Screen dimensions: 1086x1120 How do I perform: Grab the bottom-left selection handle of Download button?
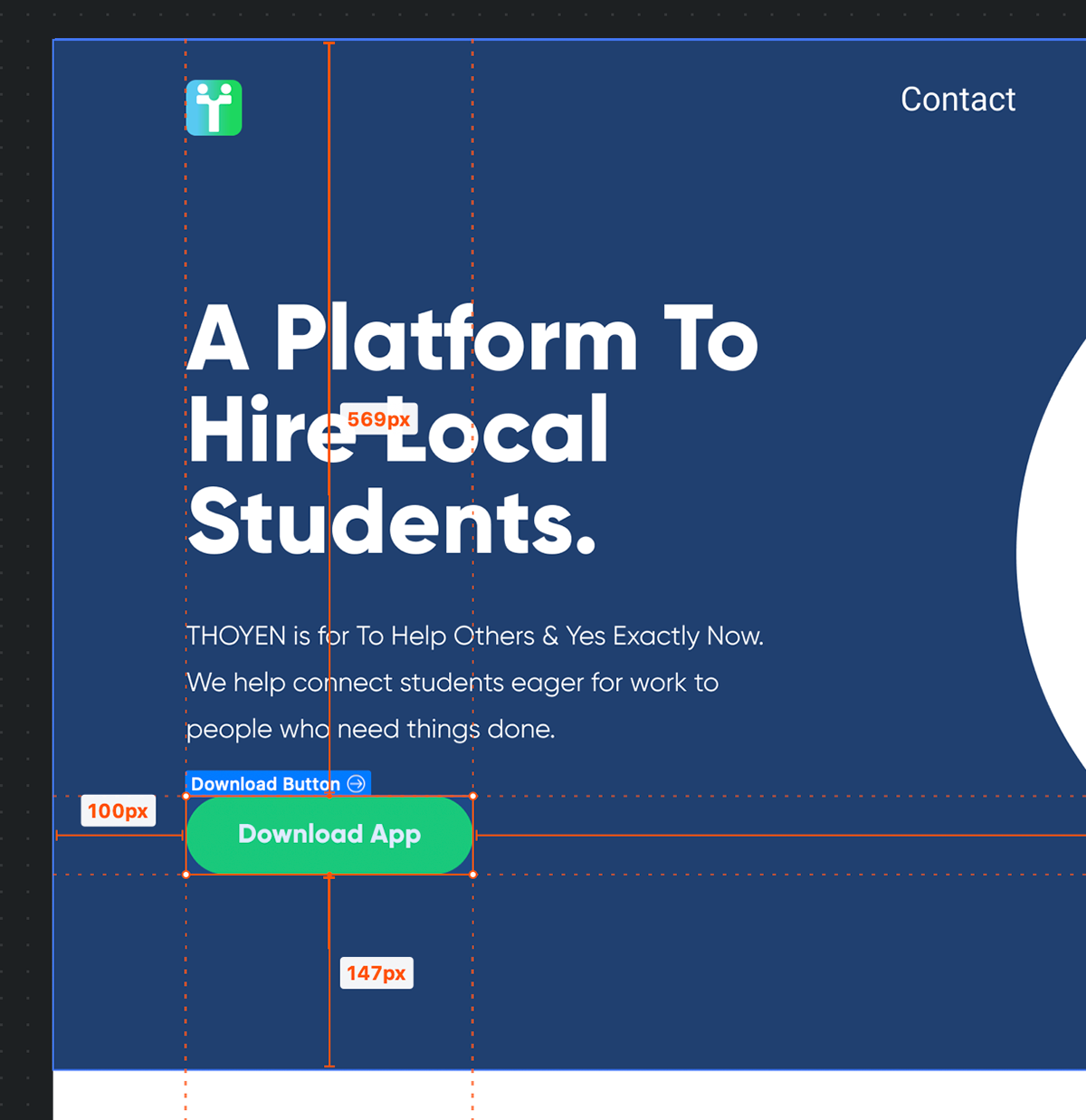186,875
